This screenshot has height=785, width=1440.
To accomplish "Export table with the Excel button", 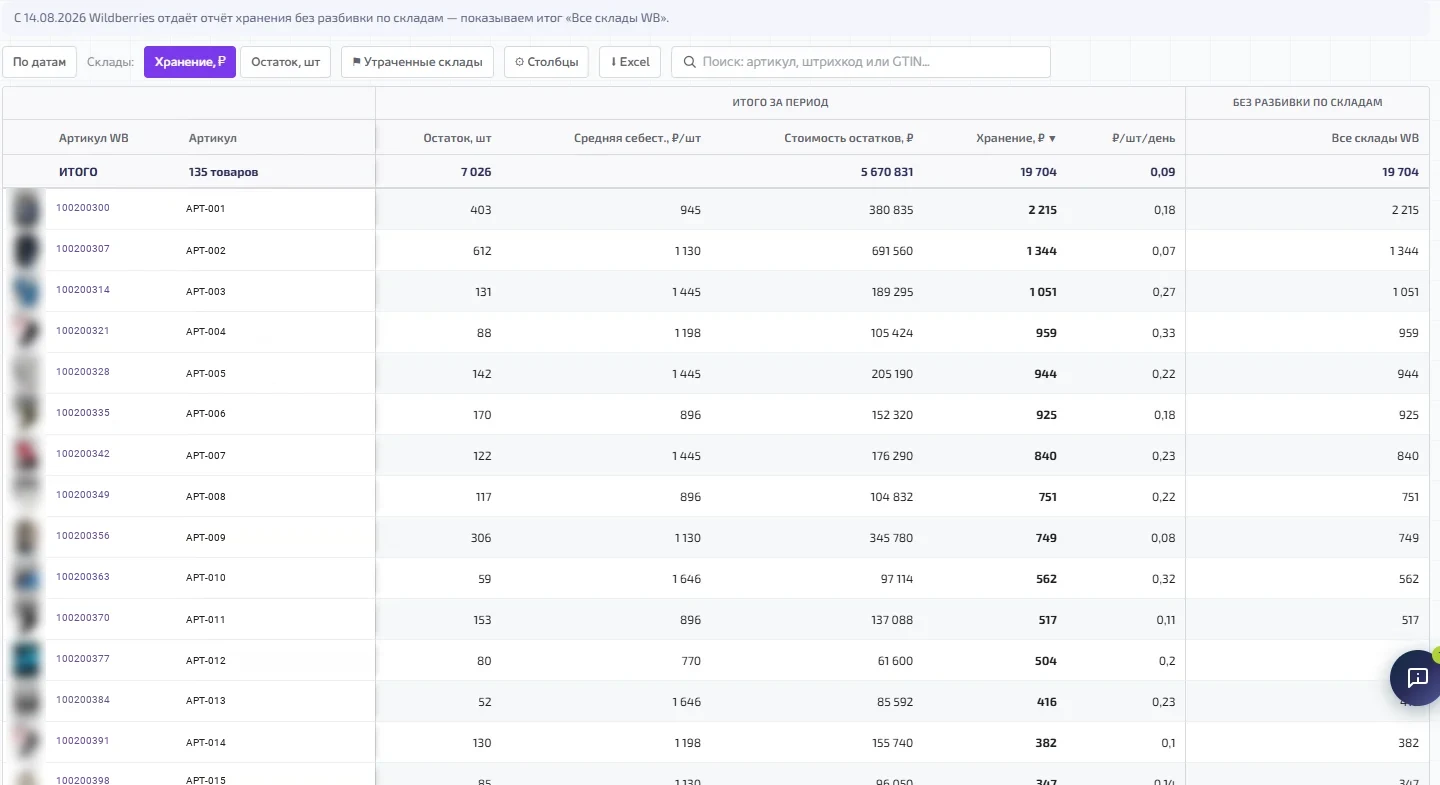I will (630, 62).
